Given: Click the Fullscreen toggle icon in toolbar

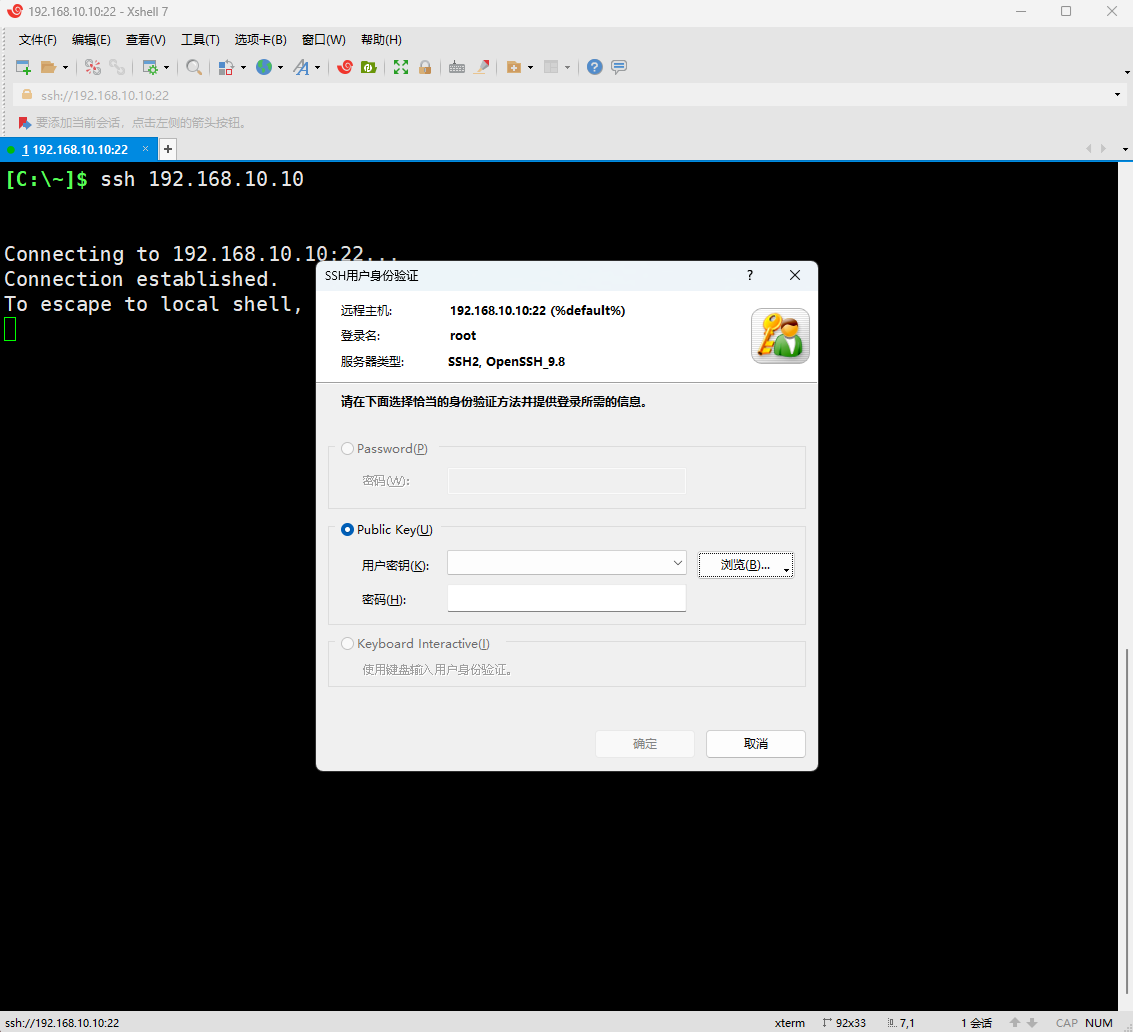Looking at the screenshot, I should tap(401, 67).
